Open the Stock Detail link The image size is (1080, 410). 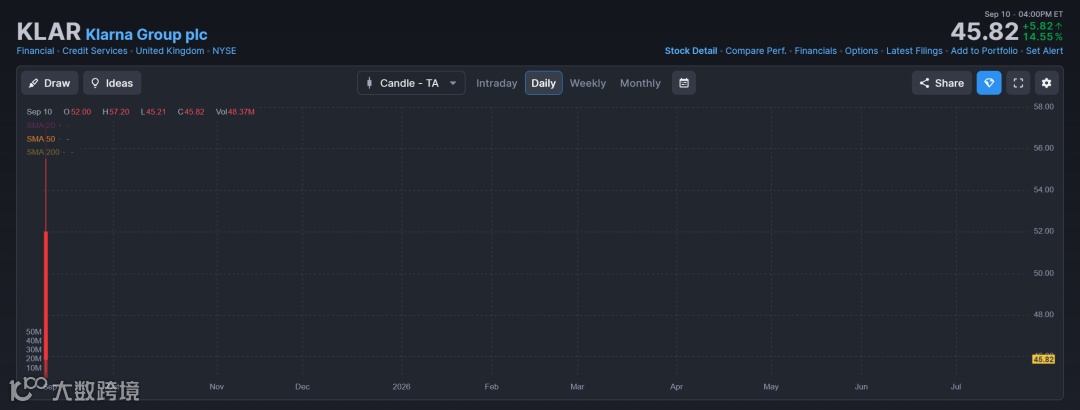click(x=691, y=51)
